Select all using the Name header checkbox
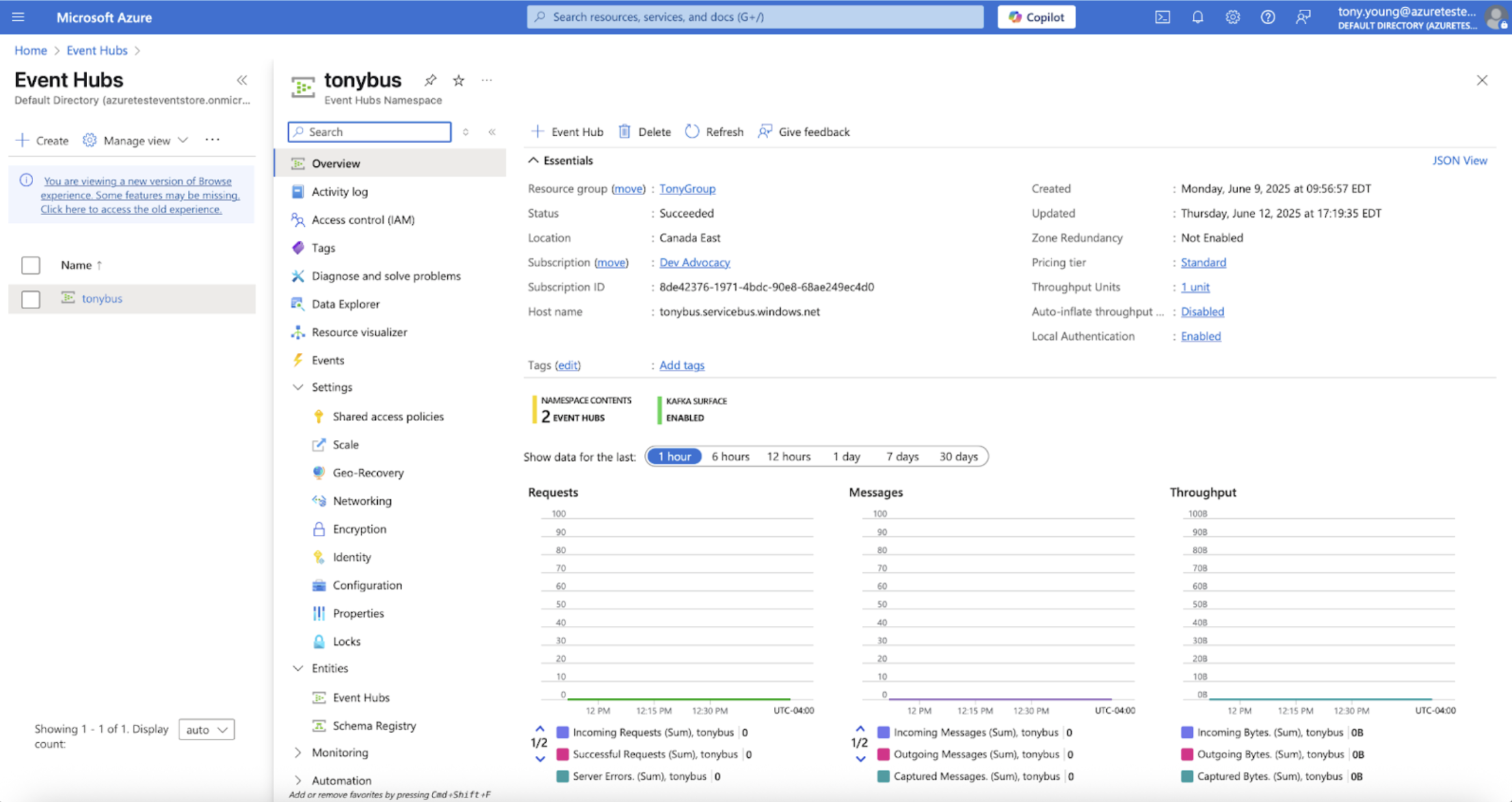Image resolution: width=1512 pixels, height=802 pixels. [31, 265]
